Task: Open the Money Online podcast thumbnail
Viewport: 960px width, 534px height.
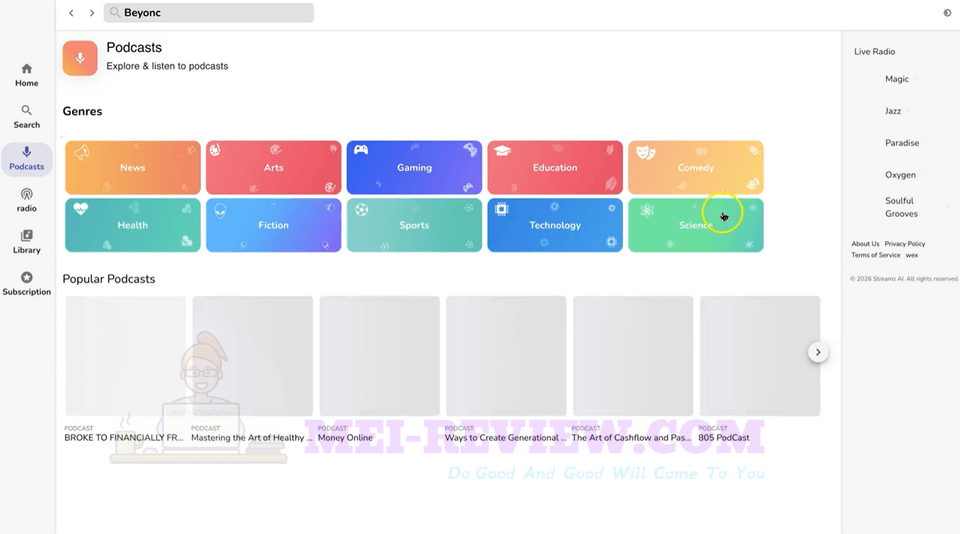Action: (x=380, y=356)
